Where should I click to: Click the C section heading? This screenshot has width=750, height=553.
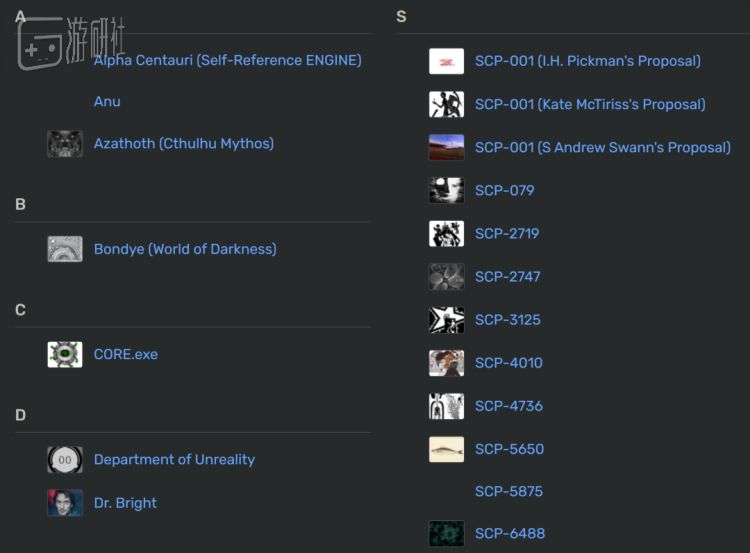pyautogui.click(x=20, y=310)
